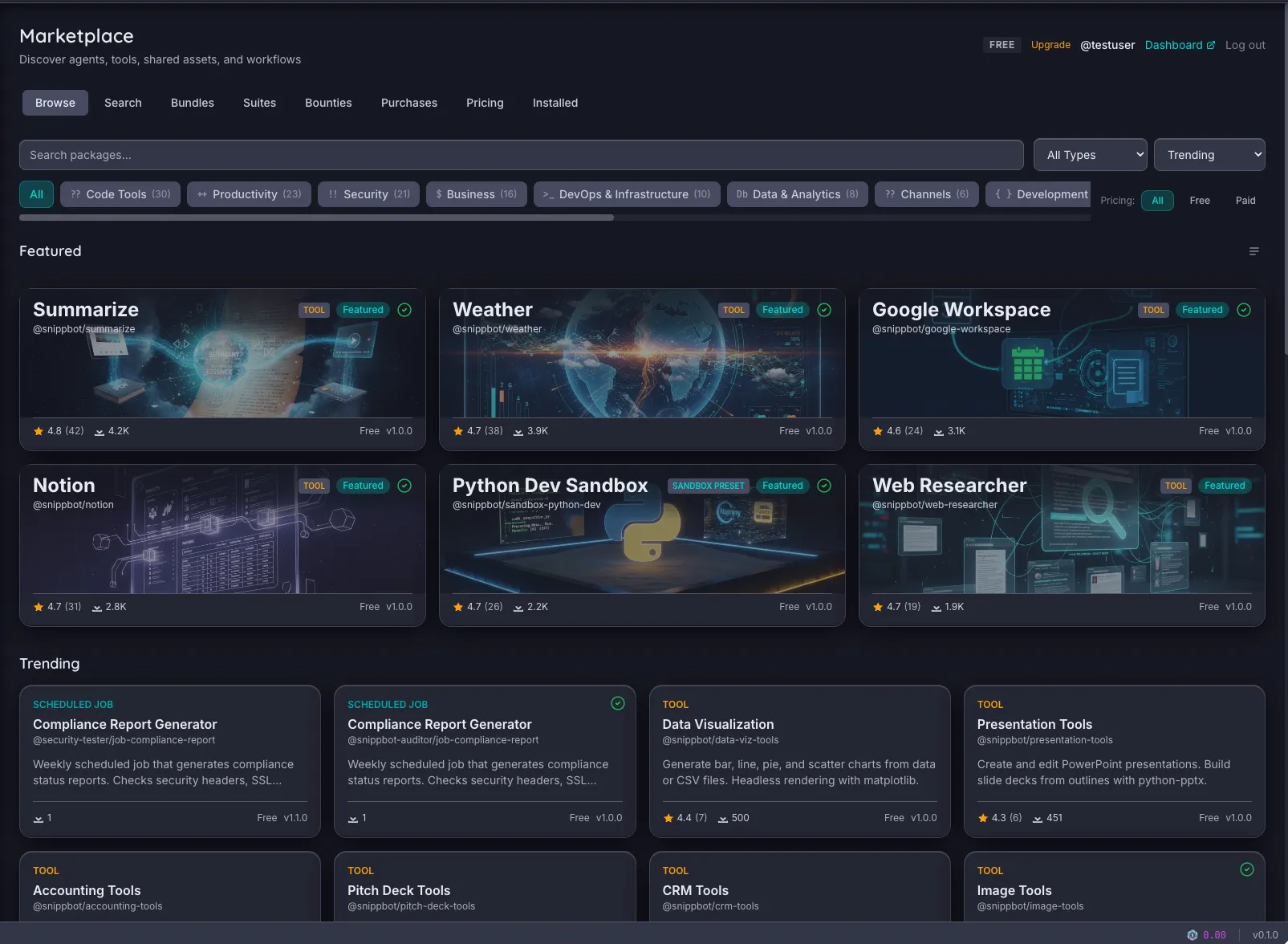Click external link icon beside Dashboard
This screenshot has height=944, width=1288.
[1211, 45]
